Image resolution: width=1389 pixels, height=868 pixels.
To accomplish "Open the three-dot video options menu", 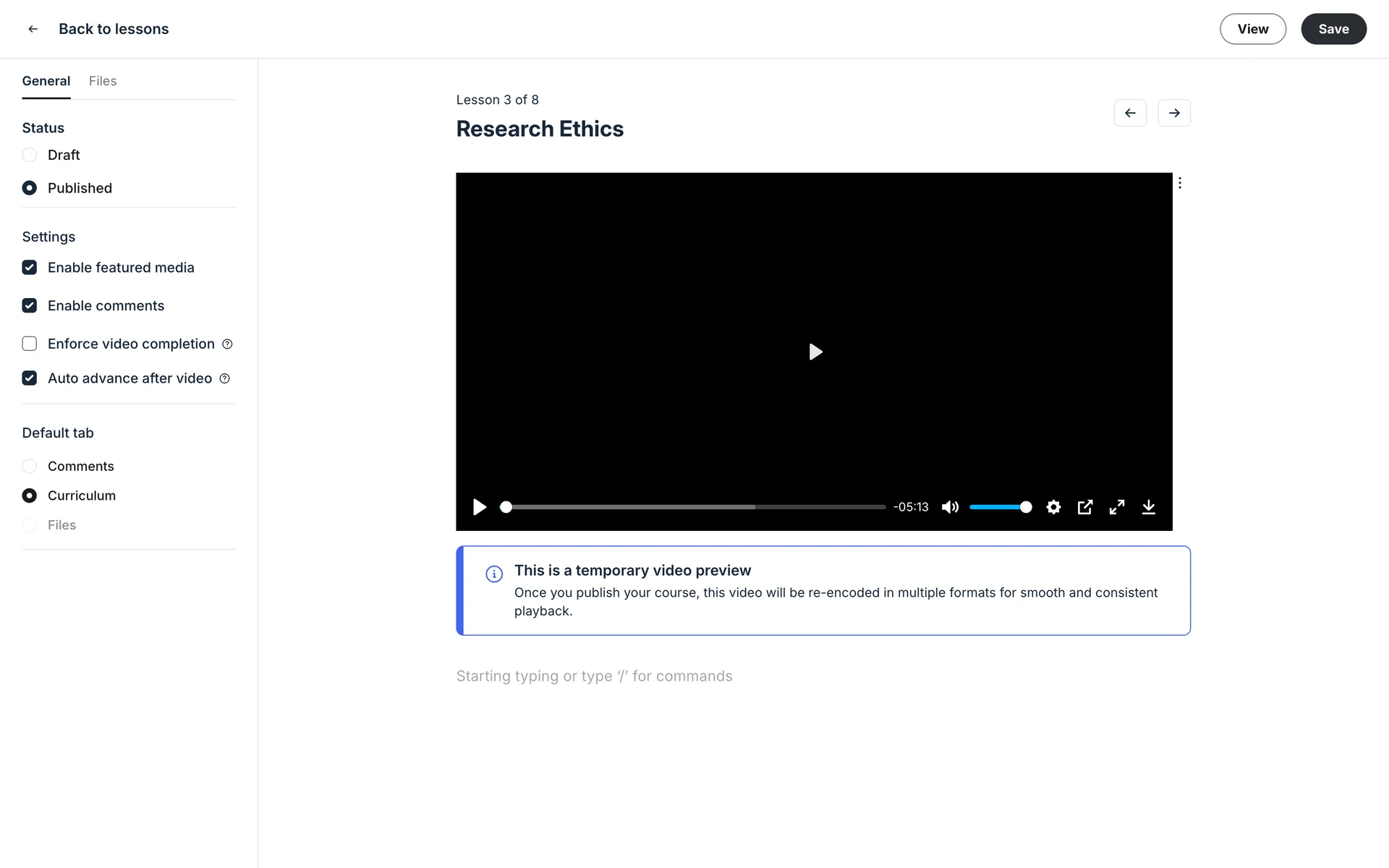I will [x=1179, y=183].
